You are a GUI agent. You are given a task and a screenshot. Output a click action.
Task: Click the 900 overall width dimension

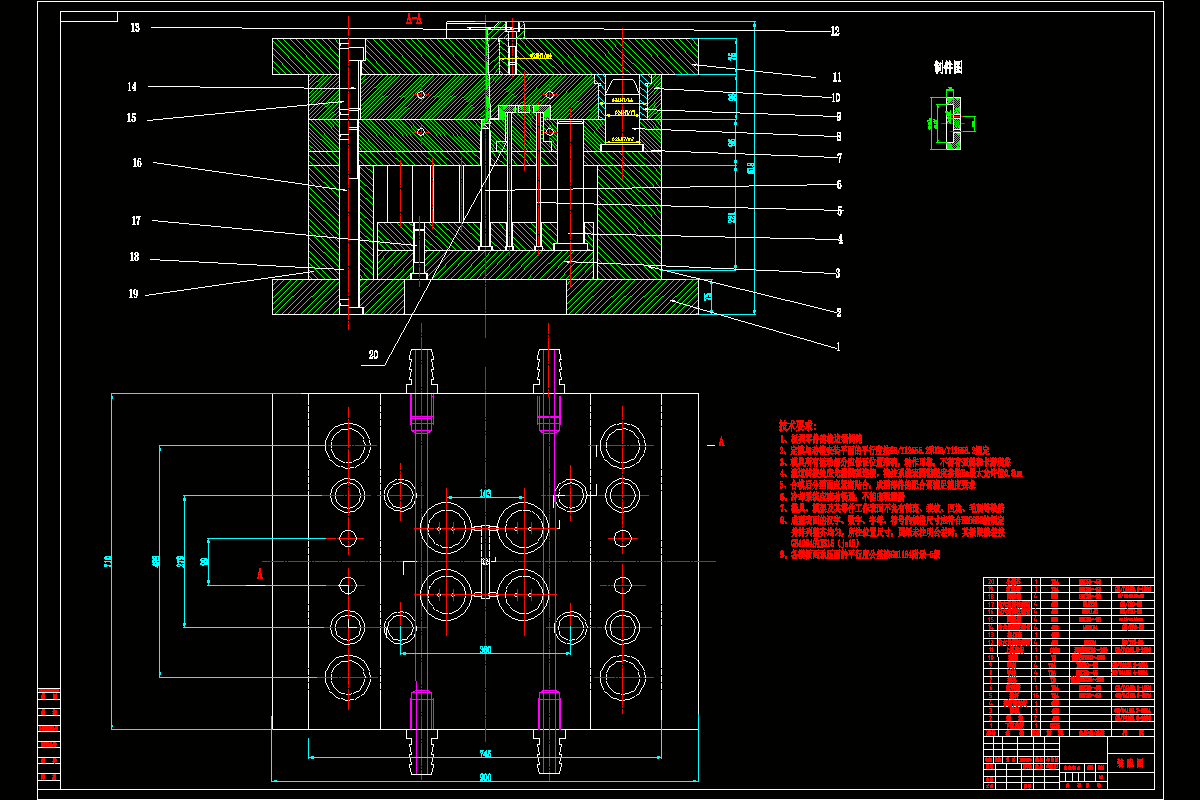tap(485, 776)
